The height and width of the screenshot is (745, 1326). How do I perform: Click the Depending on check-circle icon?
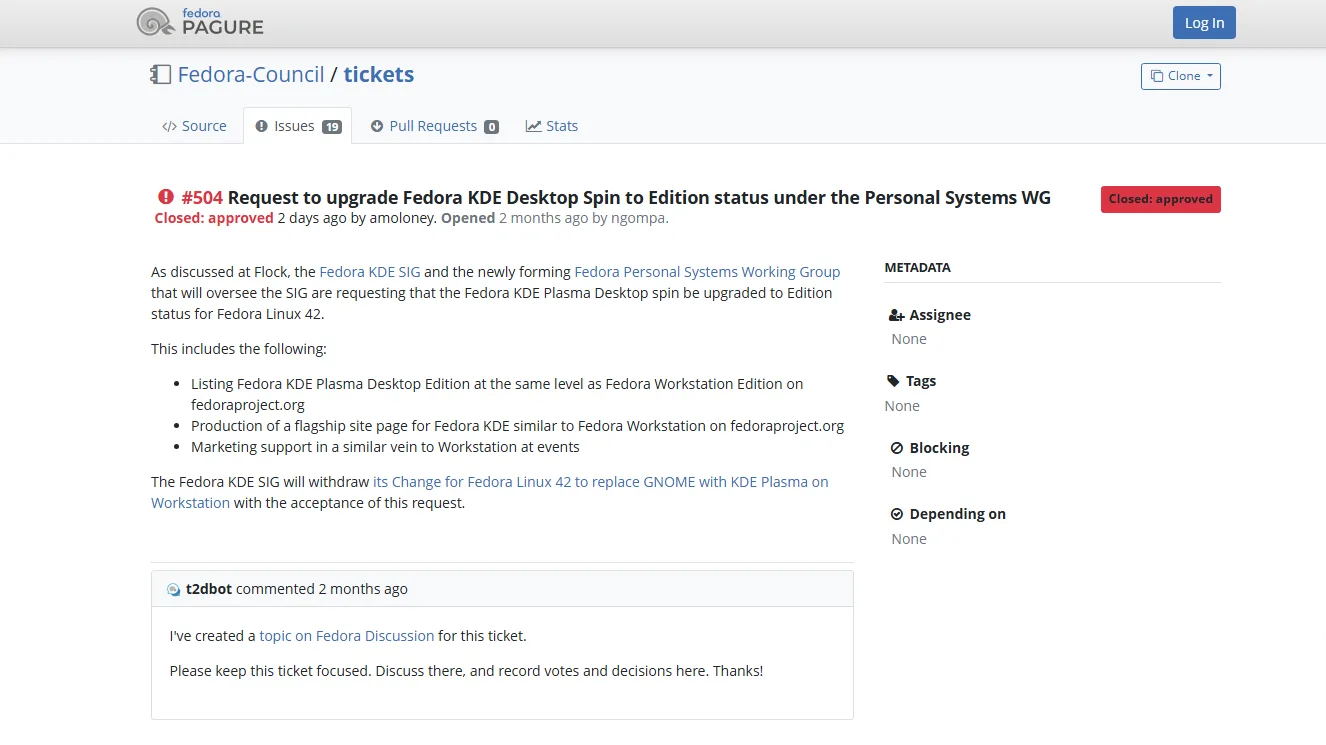tap(897, 514)
